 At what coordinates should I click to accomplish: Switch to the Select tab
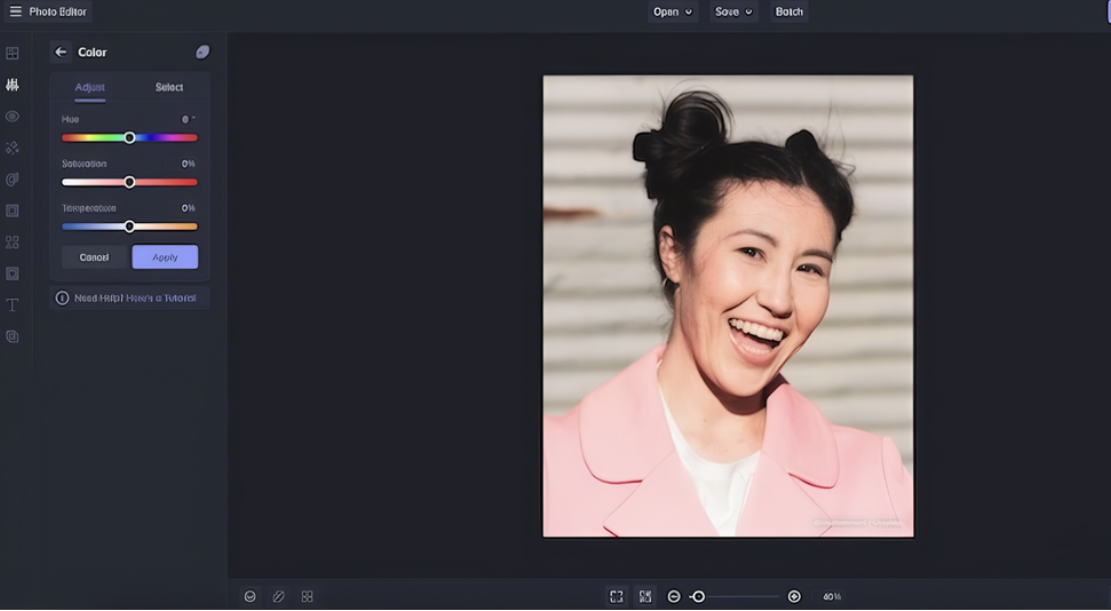pyautogui.click(x=169, y=87)
